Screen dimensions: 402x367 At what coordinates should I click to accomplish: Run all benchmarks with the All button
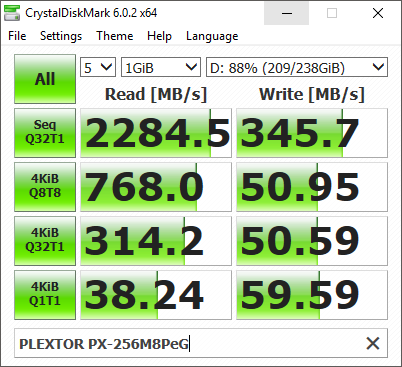click(45, 79)
